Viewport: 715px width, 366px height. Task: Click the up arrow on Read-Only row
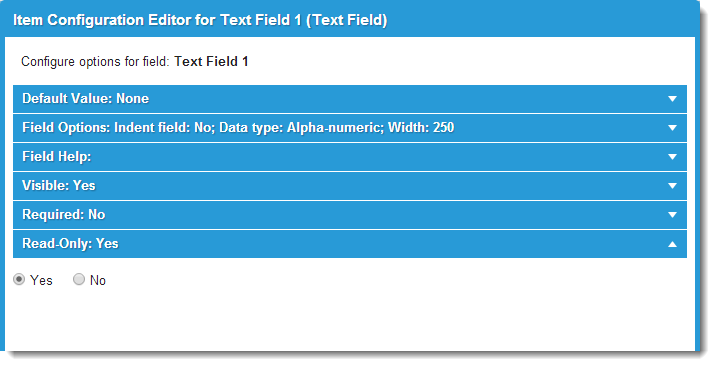pyautogui.click(x=672, y=244)
